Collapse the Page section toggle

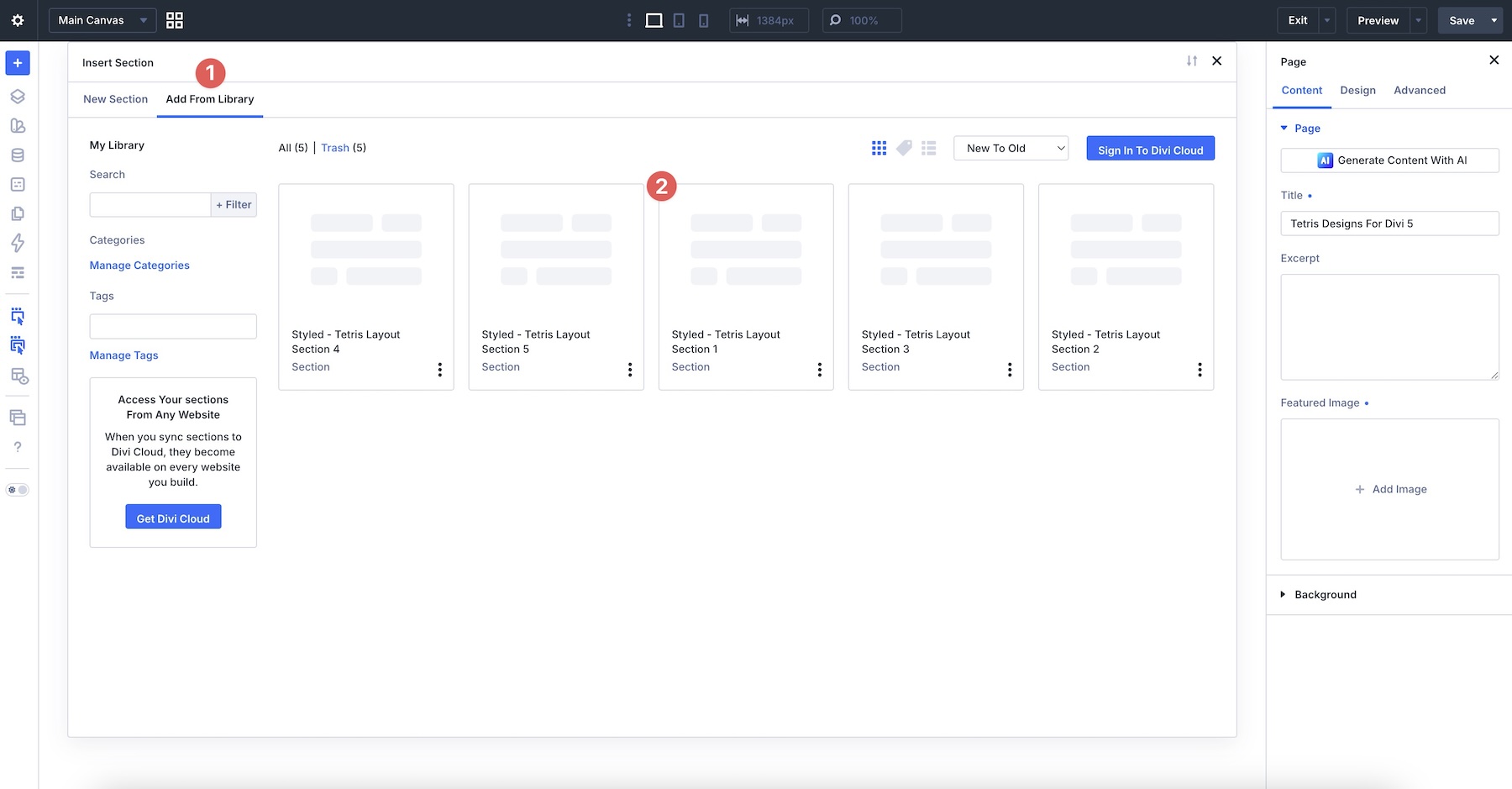[x=1284, y=128]
